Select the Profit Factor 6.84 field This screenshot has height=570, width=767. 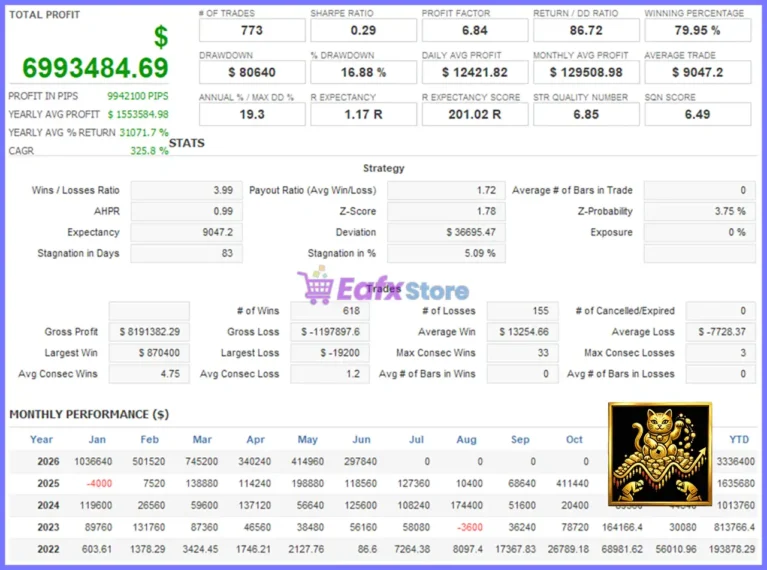click(x=475, y=30)
